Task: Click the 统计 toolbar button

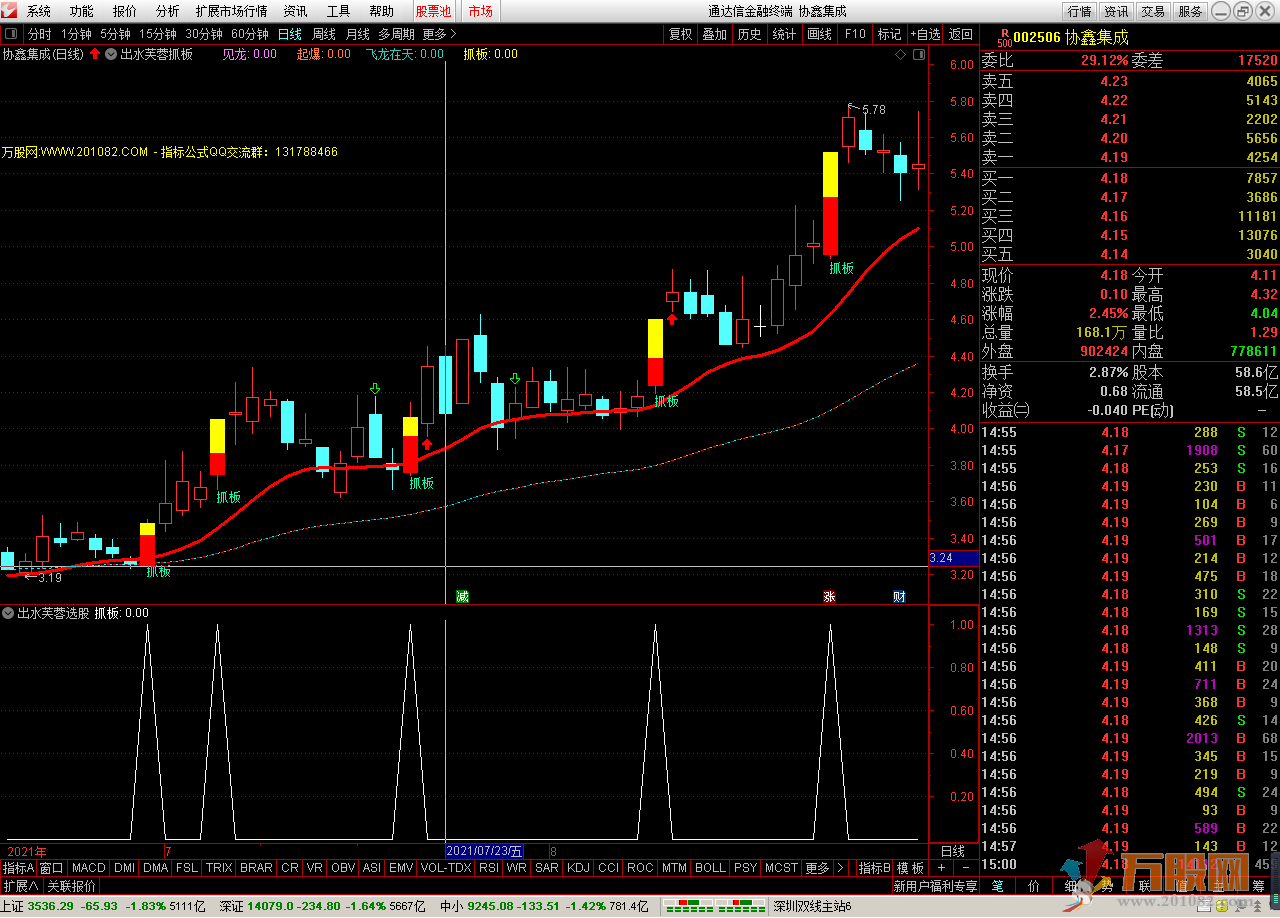Action: 784,34
